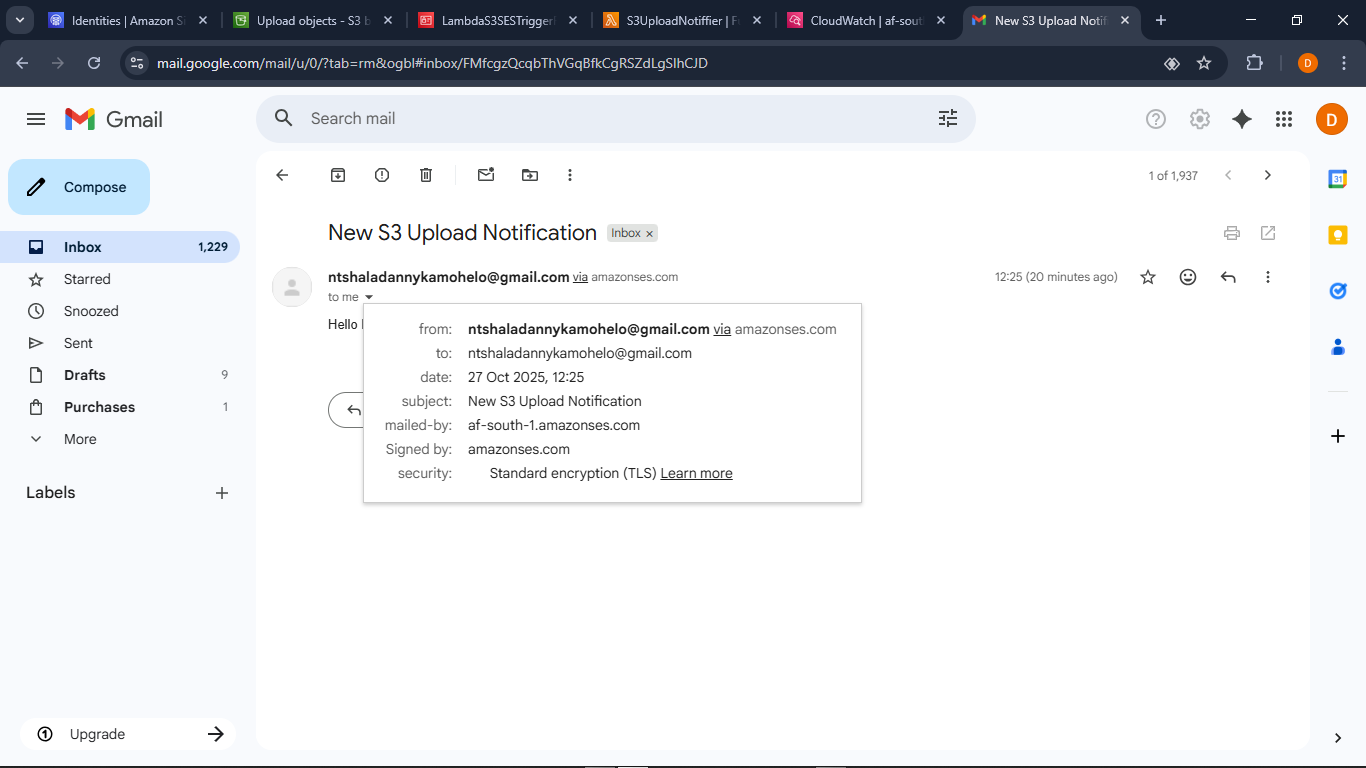This screenshot has height=768, width=1366.
Task: Report the email as spam
Action: click(381, 174)
